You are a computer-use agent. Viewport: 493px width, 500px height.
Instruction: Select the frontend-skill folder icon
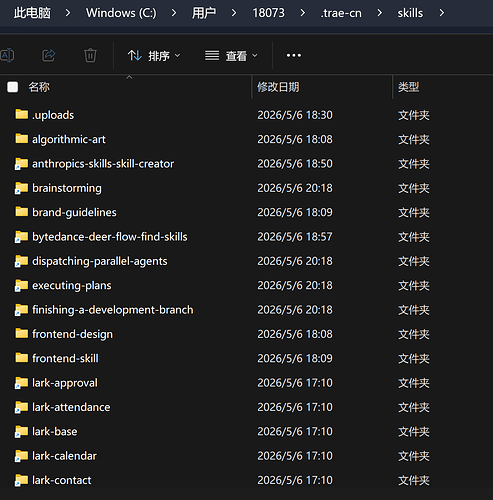coord(22,358)
